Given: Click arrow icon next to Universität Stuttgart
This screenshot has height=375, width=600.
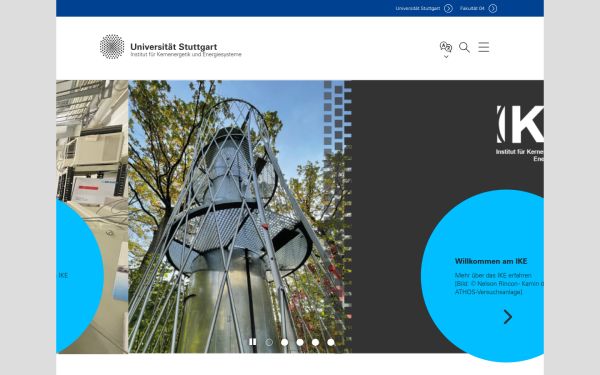Looking at the screenshot, I should [x=448, y=8].
